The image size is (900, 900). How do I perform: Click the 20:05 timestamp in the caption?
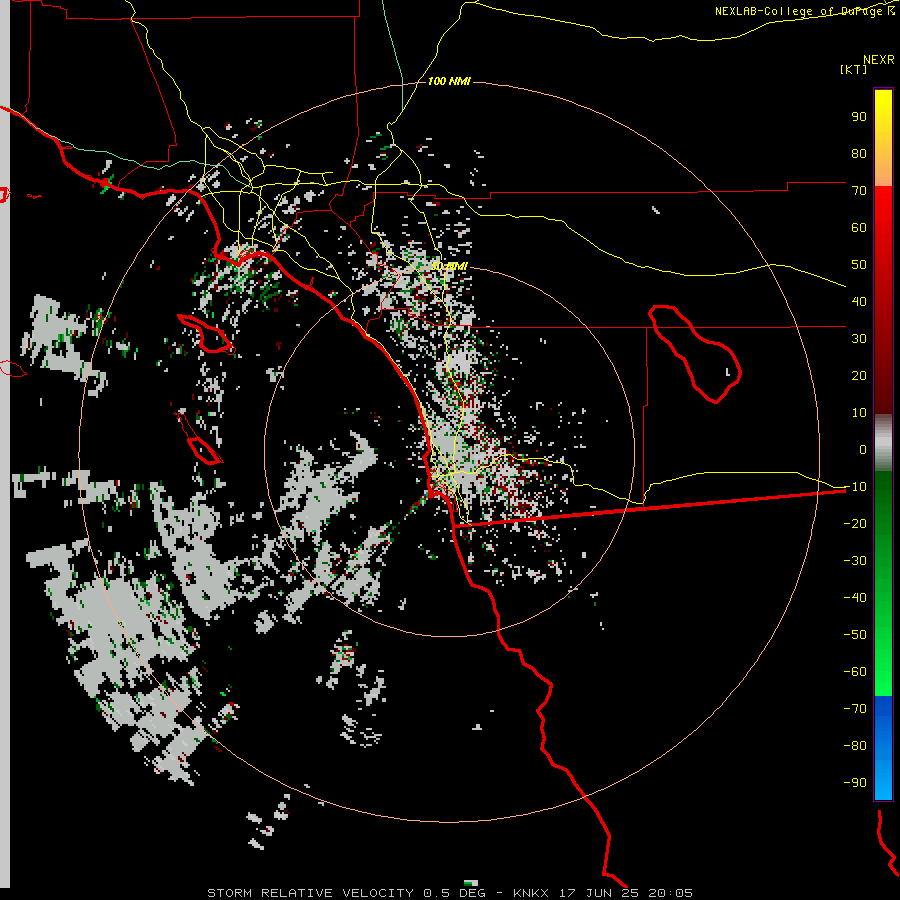coord(670,893)
